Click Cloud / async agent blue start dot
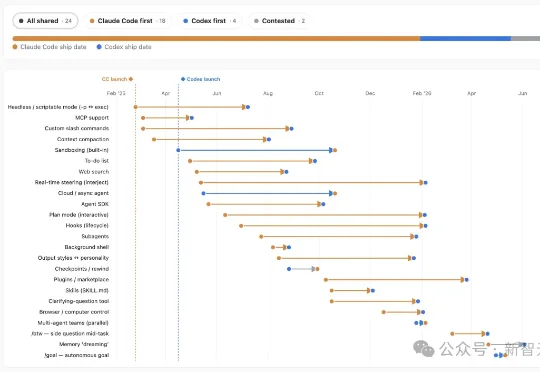Screen dimensions: 540x372 204,193
